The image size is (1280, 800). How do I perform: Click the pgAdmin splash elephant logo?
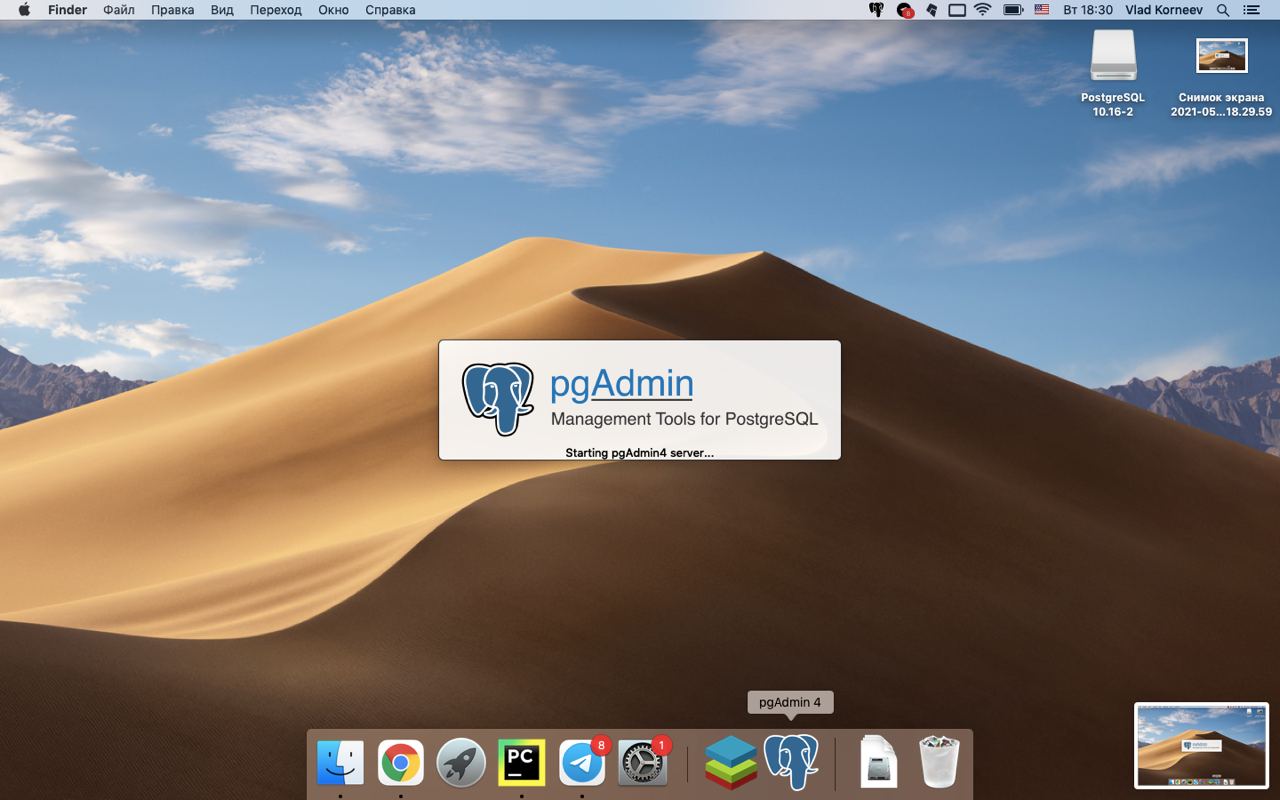click(498, 398)
